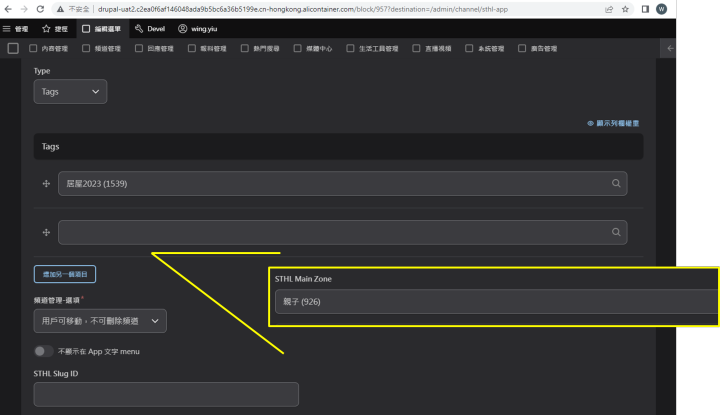Open the 捷徑 shortcuts menu
The image size is (720, 415).
(54, 28)
